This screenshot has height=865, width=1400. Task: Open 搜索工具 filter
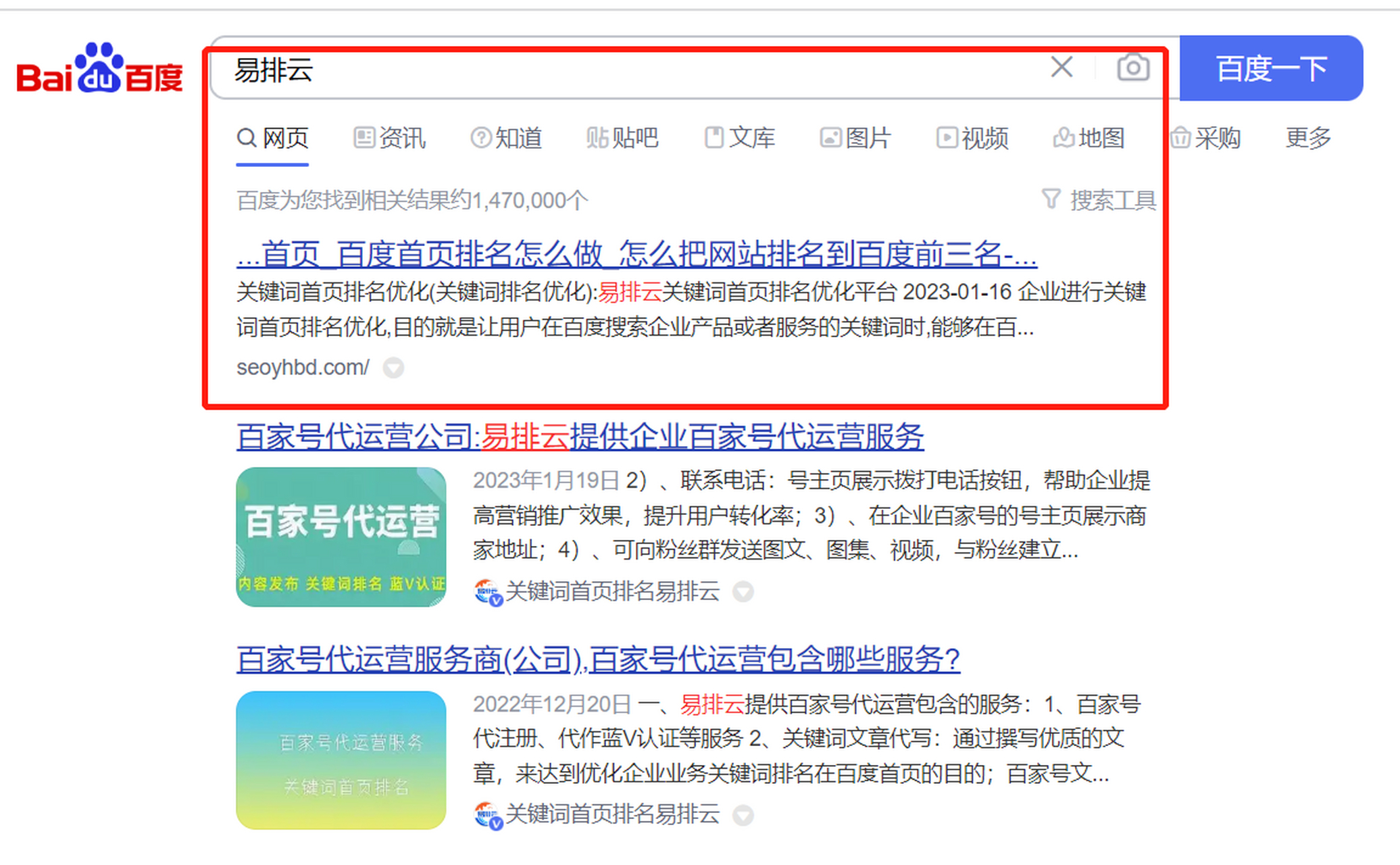(1099, 200)
